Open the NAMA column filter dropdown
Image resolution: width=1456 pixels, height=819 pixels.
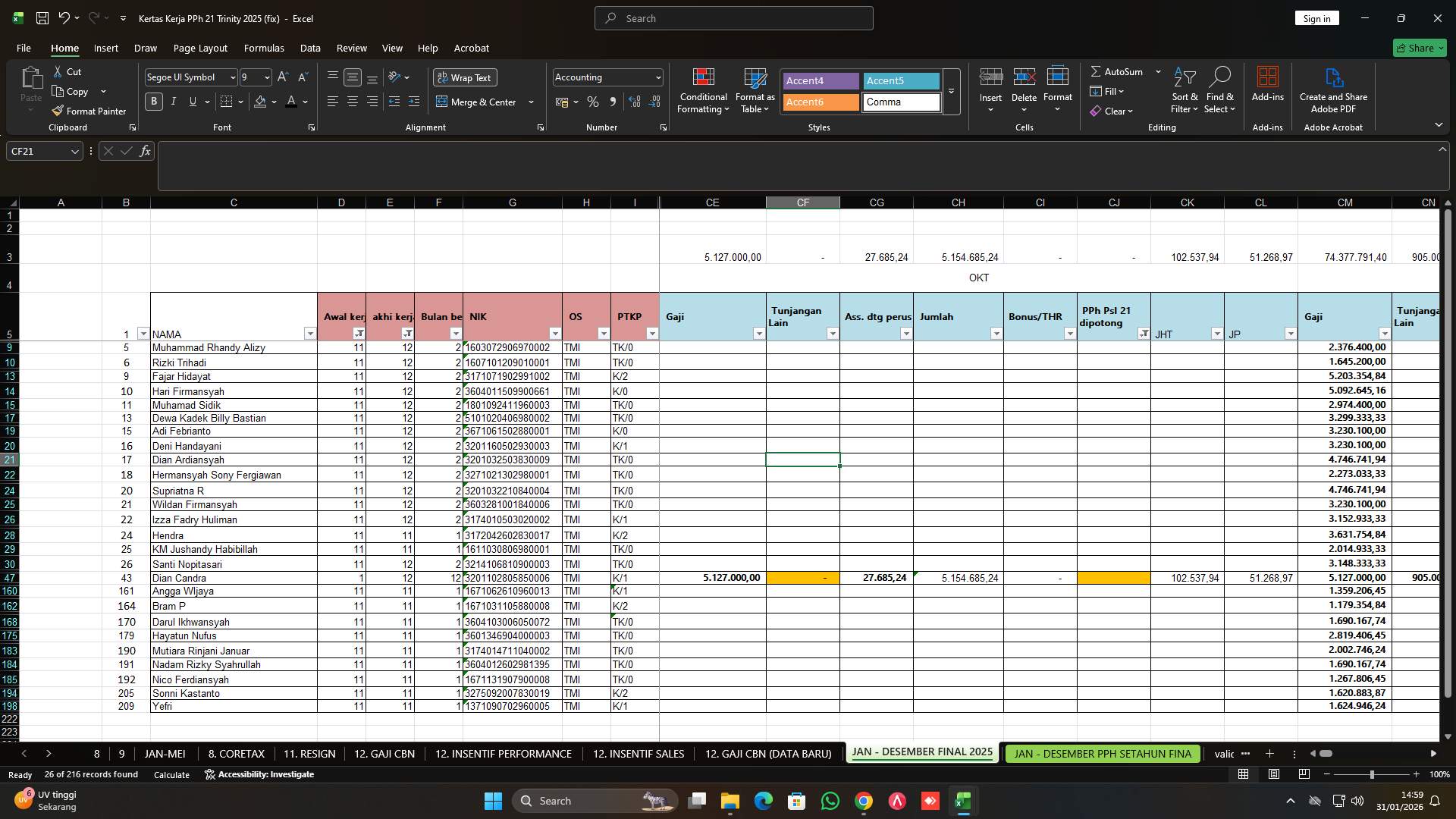[x=310, y=334]
